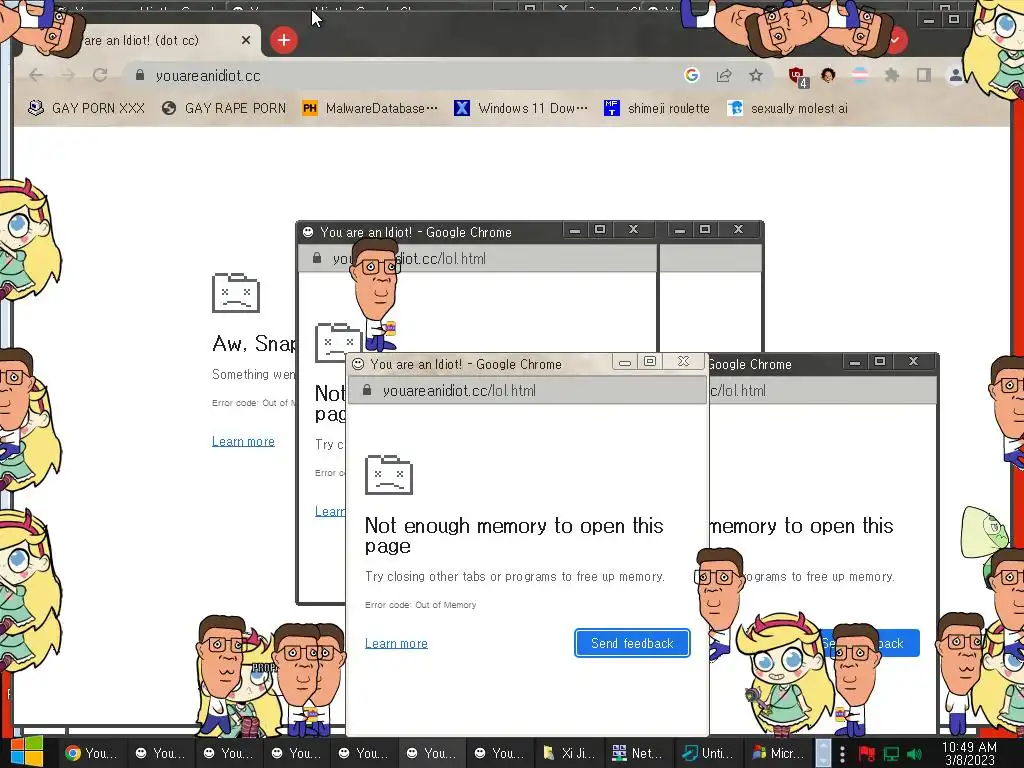Open the uBlock Origin extension

[x=798, y=76]
